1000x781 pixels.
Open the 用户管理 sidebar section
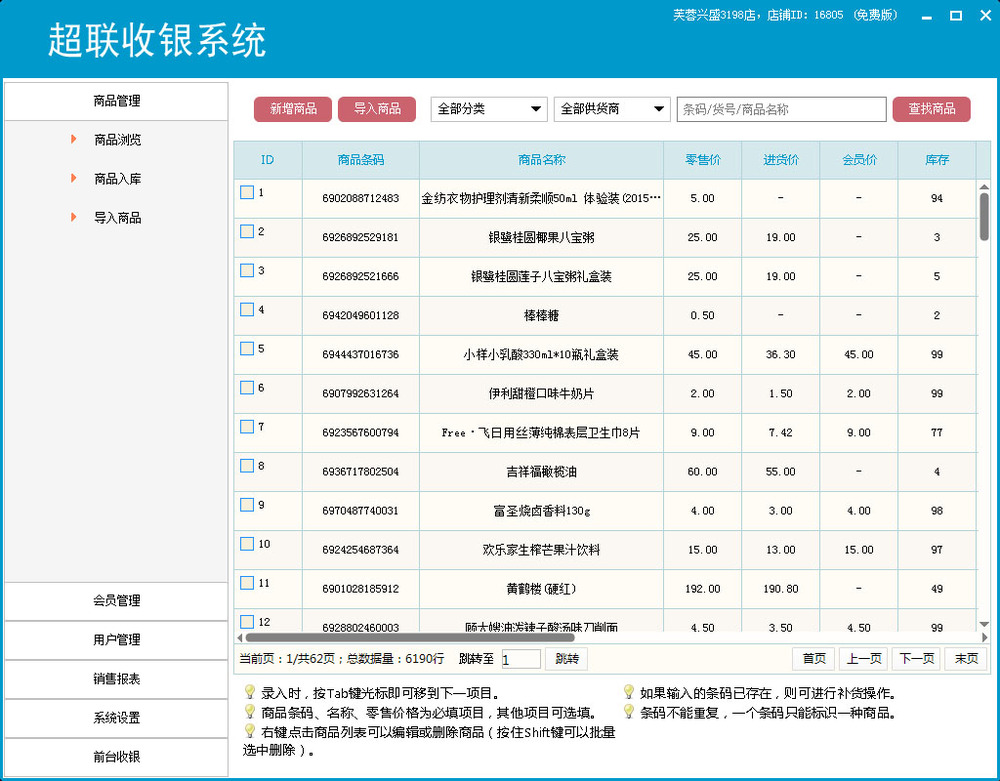[x=116, y=639]
